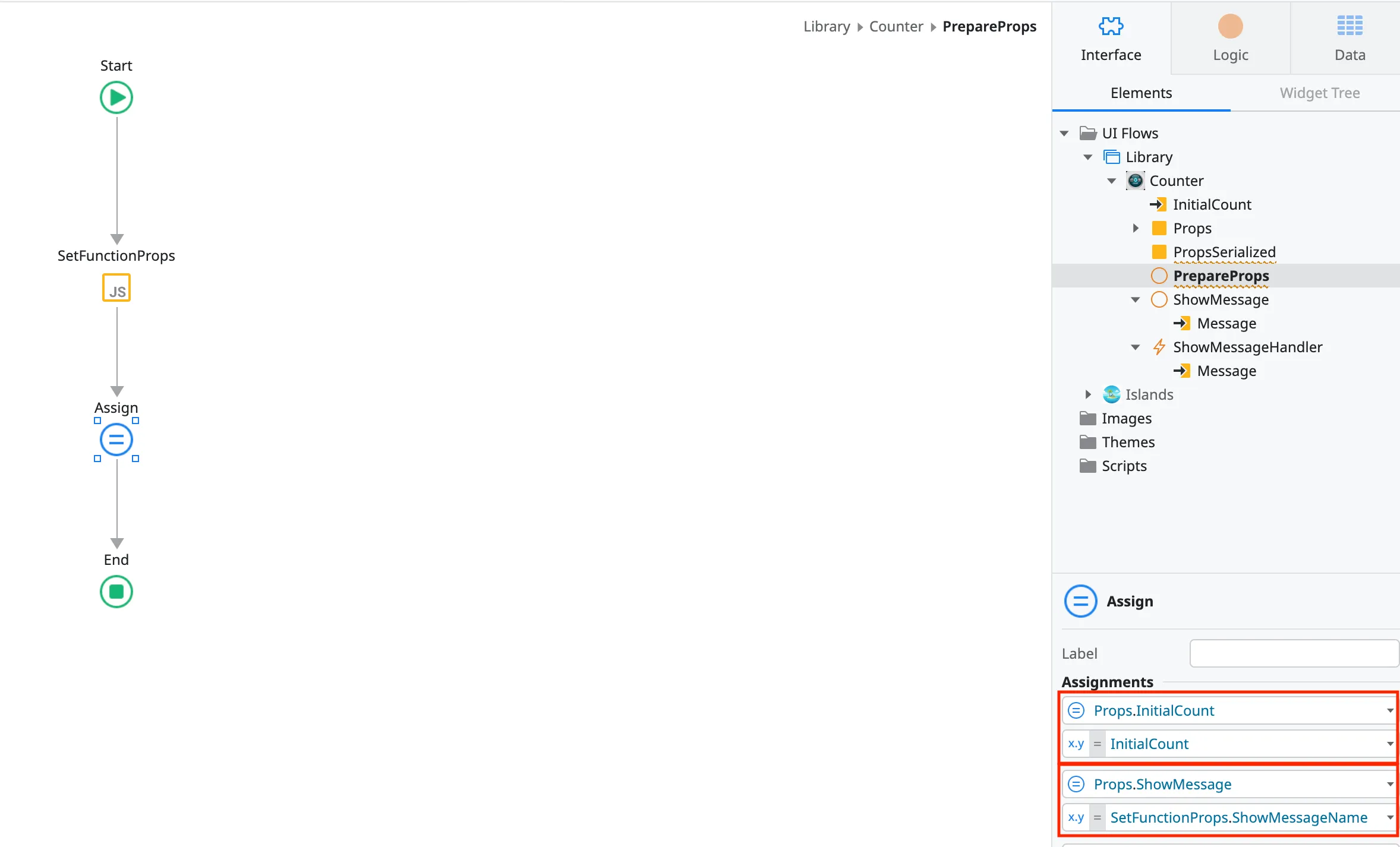1400x847 pixels.
Task: Switch to the Widget Tree tab
Action: (1319, 93)
